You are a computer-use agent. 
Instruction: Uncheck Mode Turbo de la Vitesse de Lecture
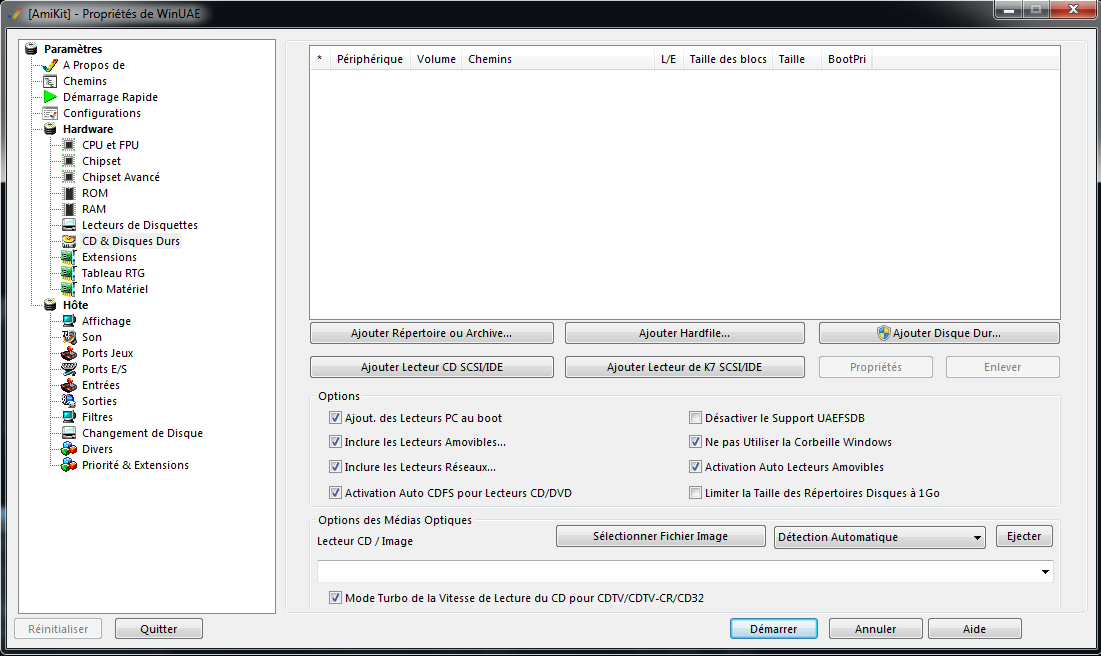click(x=336, y=598)
